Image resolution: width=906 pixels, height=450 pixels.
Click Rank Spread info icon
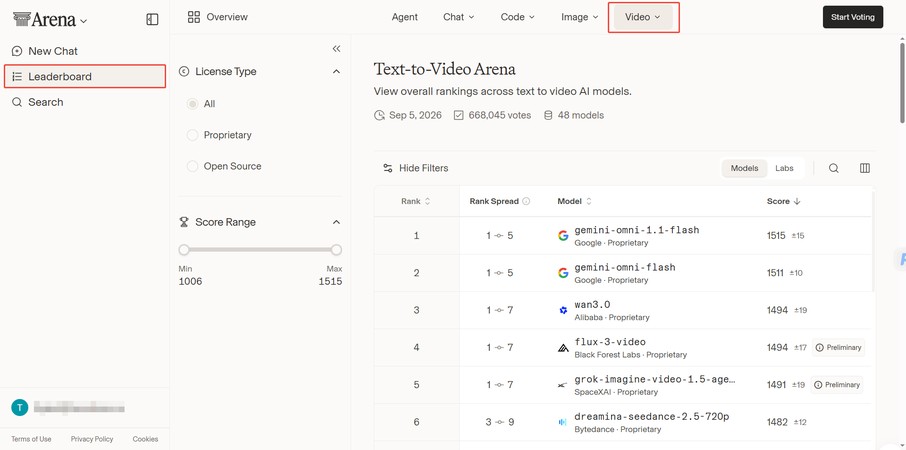(526, 202)
